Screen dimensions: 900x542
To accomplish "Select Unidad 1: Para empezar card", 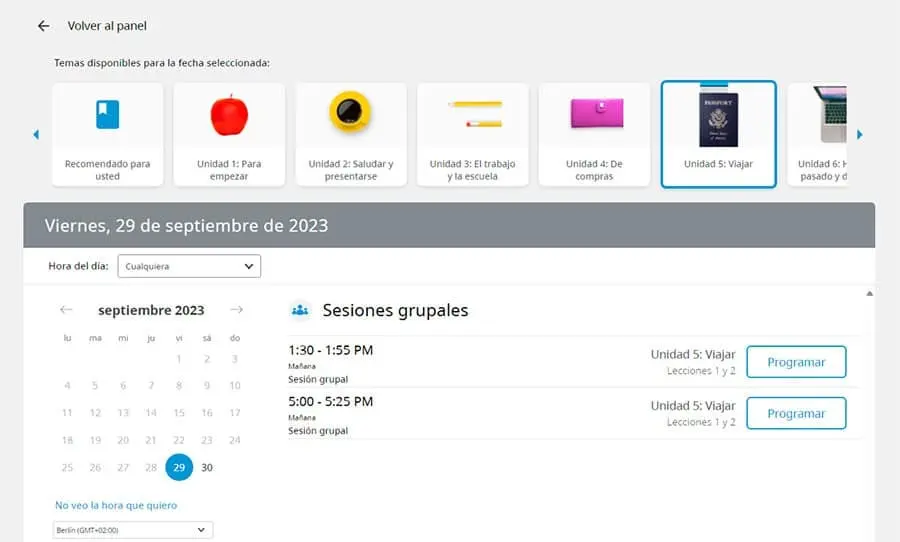I will [229, 134].
